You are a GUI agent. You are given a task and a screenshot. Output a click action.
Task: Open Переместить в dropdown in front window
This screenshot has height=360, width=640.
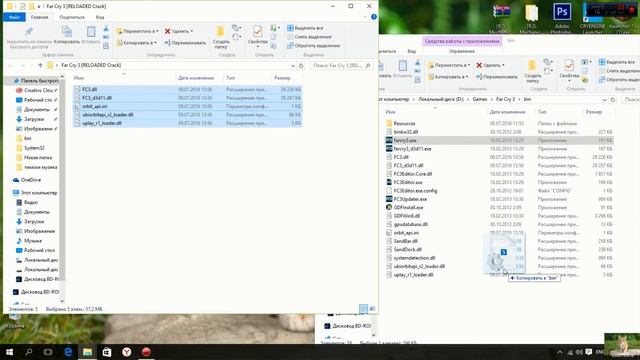[x=137, y=31]
